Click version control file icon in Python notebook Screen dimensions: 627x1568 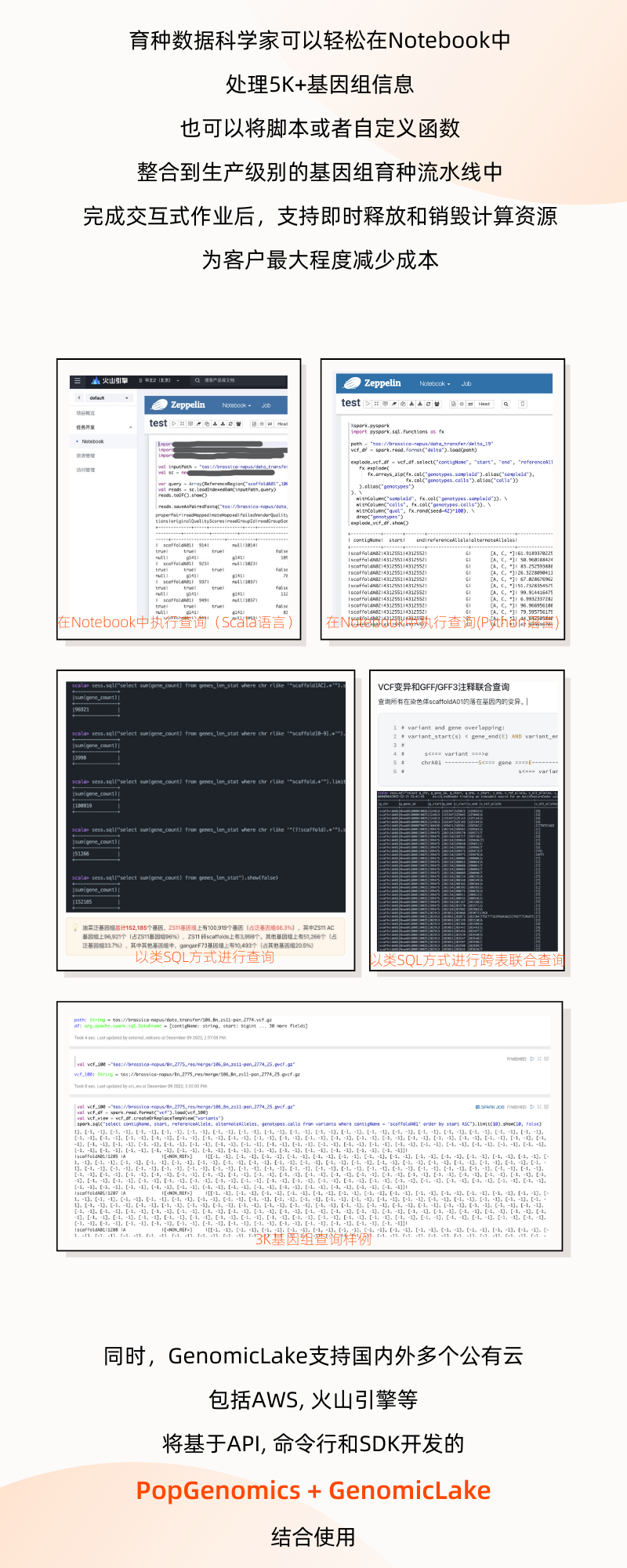452,404
